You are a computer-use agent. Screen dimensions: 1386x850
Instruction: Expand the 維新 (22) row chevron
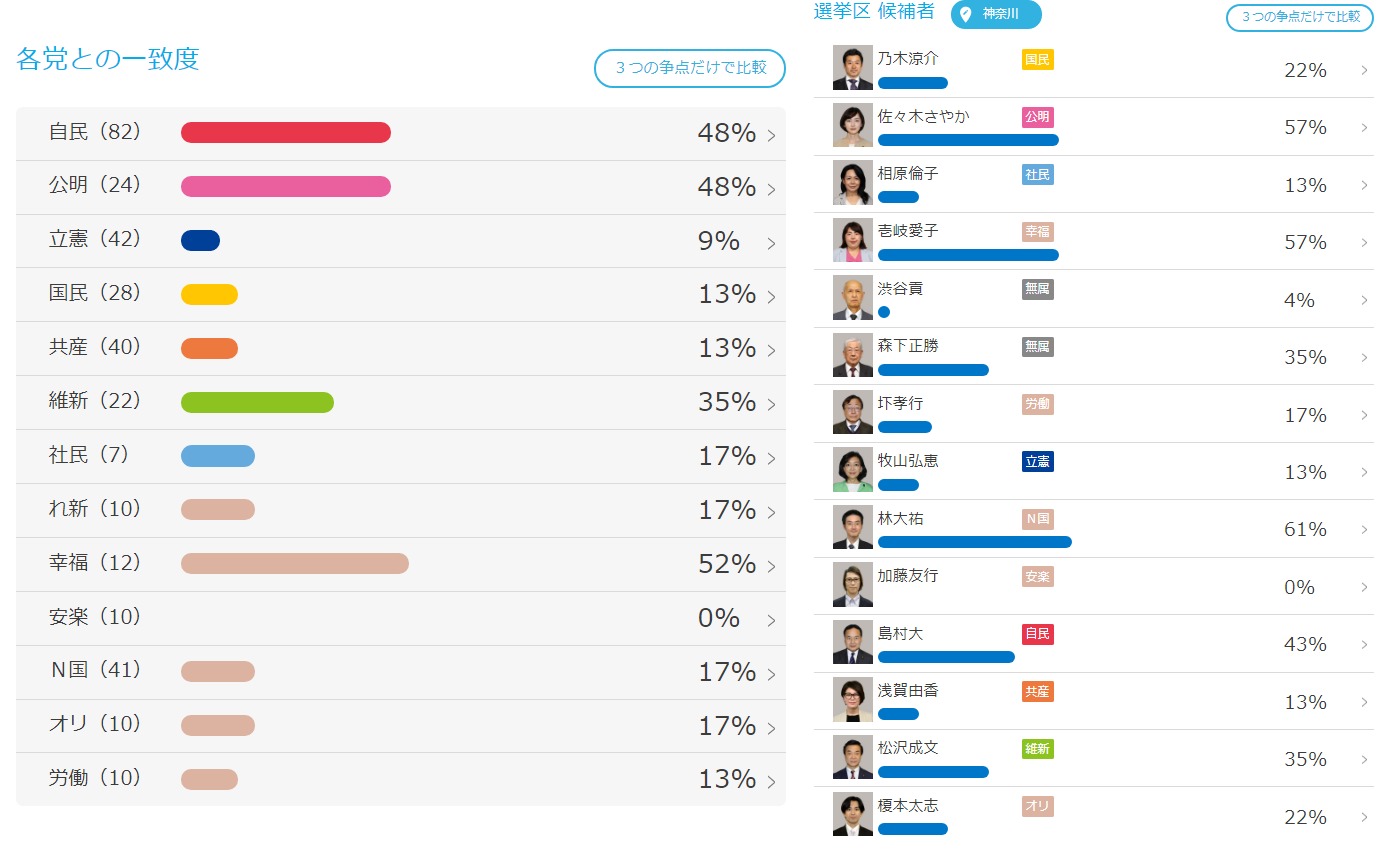(771, 406)
